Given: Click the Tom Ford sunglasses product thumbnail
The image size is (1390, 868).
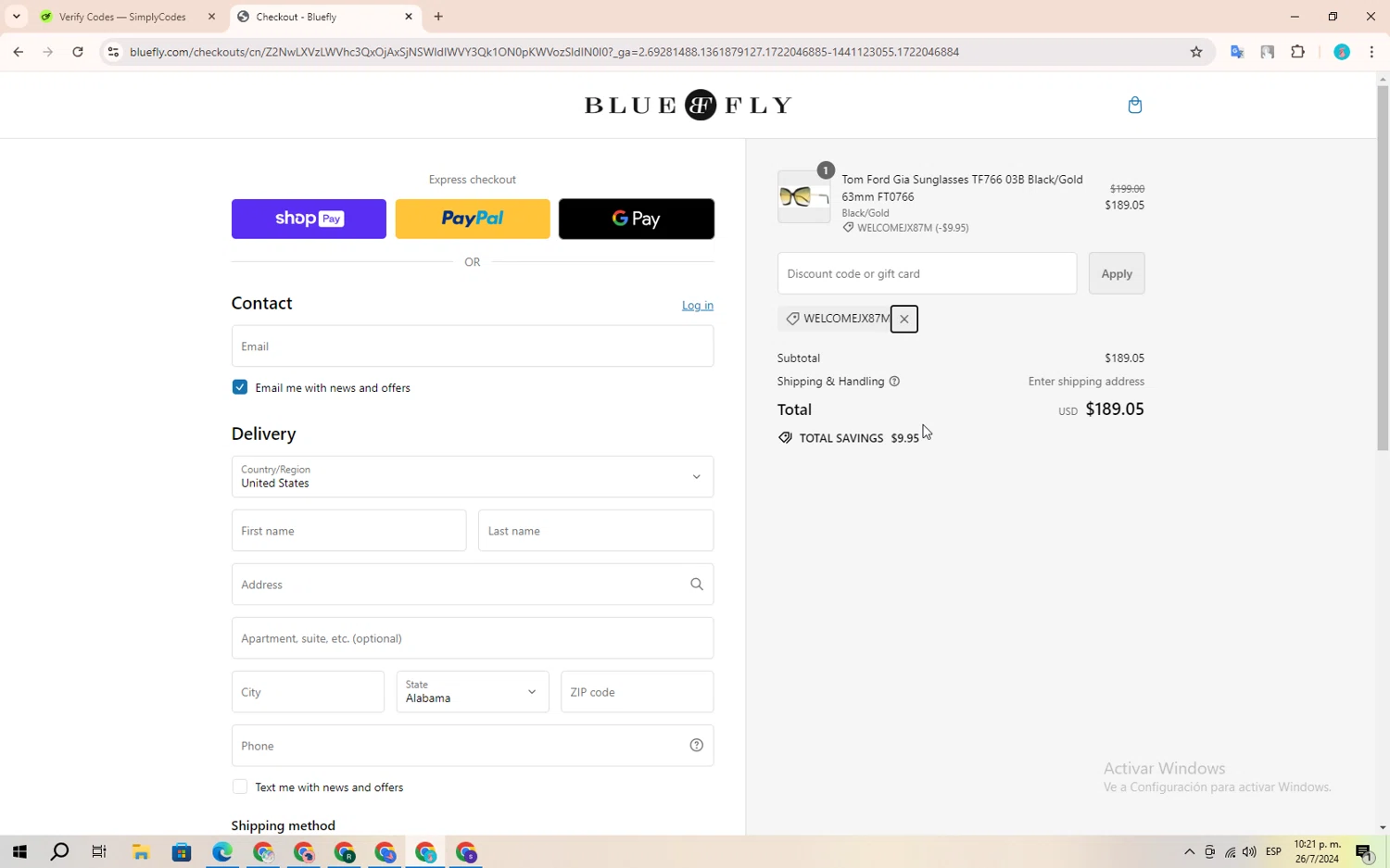Looking at the screenshot, I should 803,196.
